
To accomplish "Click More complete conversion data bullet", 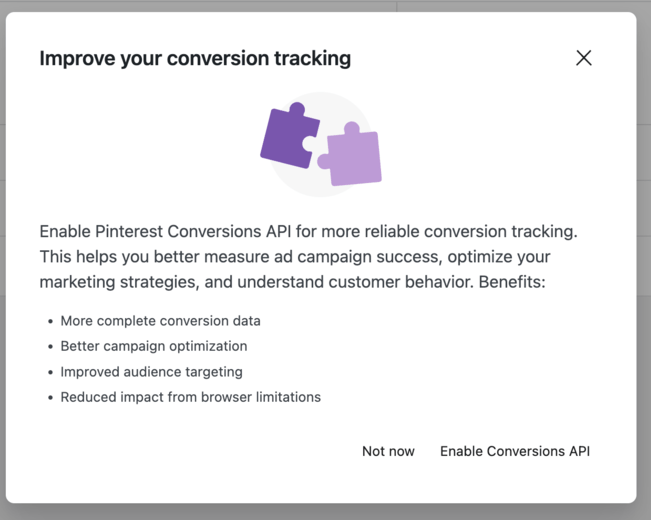I will pyautogui.click(x=160, y=321).
